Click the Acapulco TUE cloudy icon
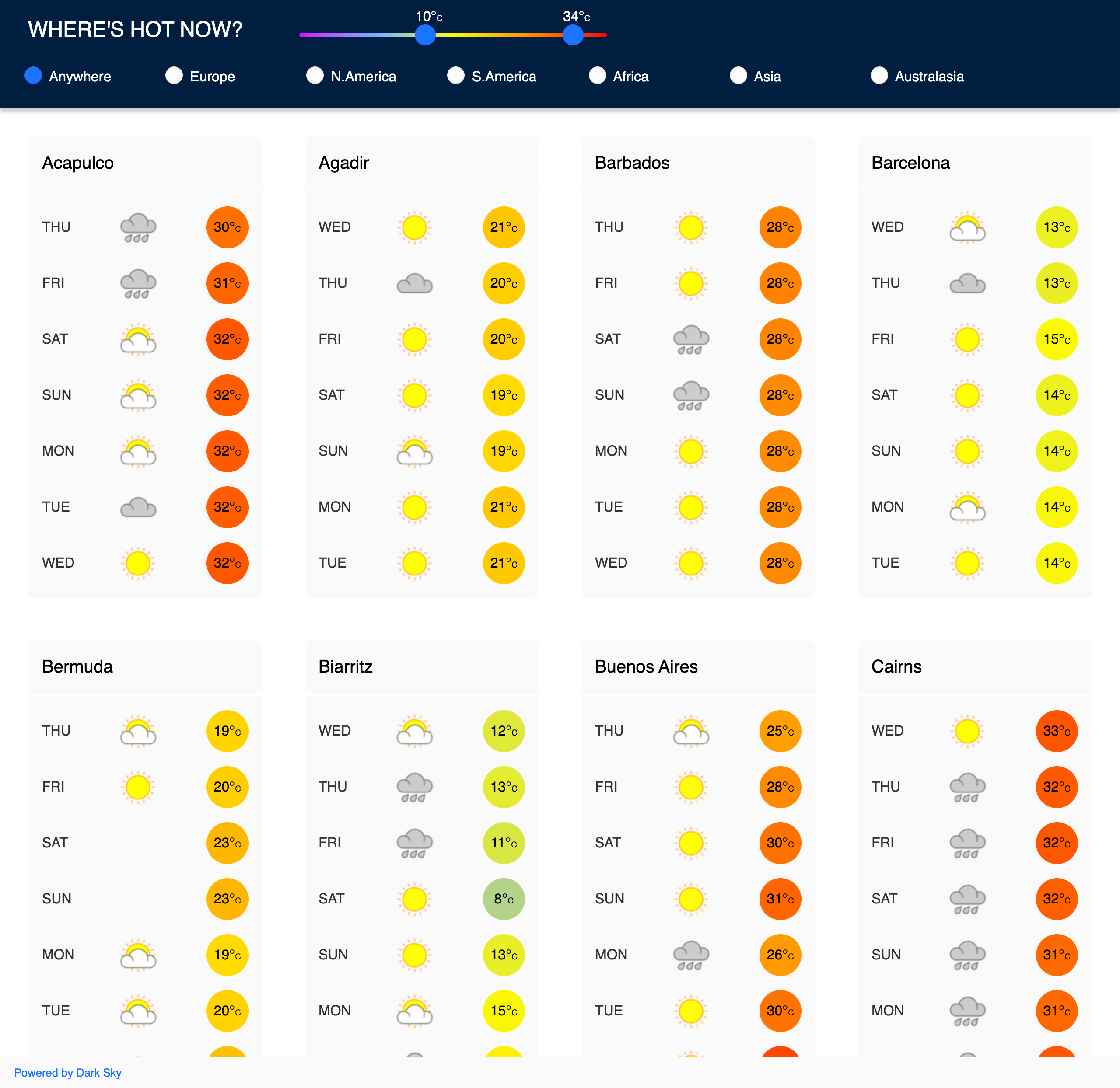 click(x=138, y=507)
